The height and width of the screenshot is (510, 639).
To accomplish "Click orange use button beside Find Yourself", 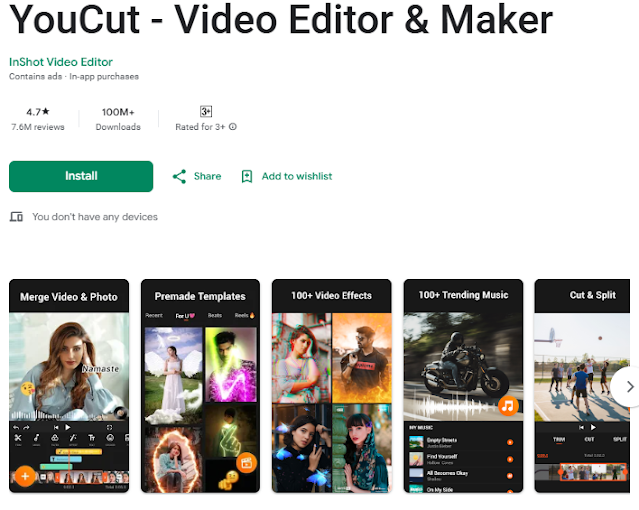I will click(x=510, y=459).
